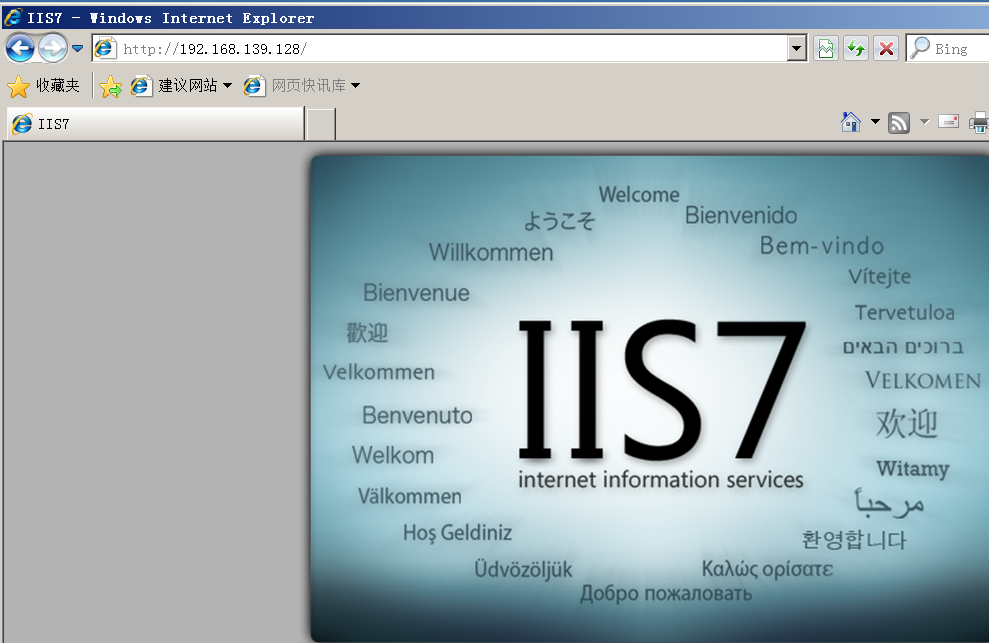Expand the Home button dropdown arrow
989x643 pixels.
pyautogui.click(x=875, y=122)
